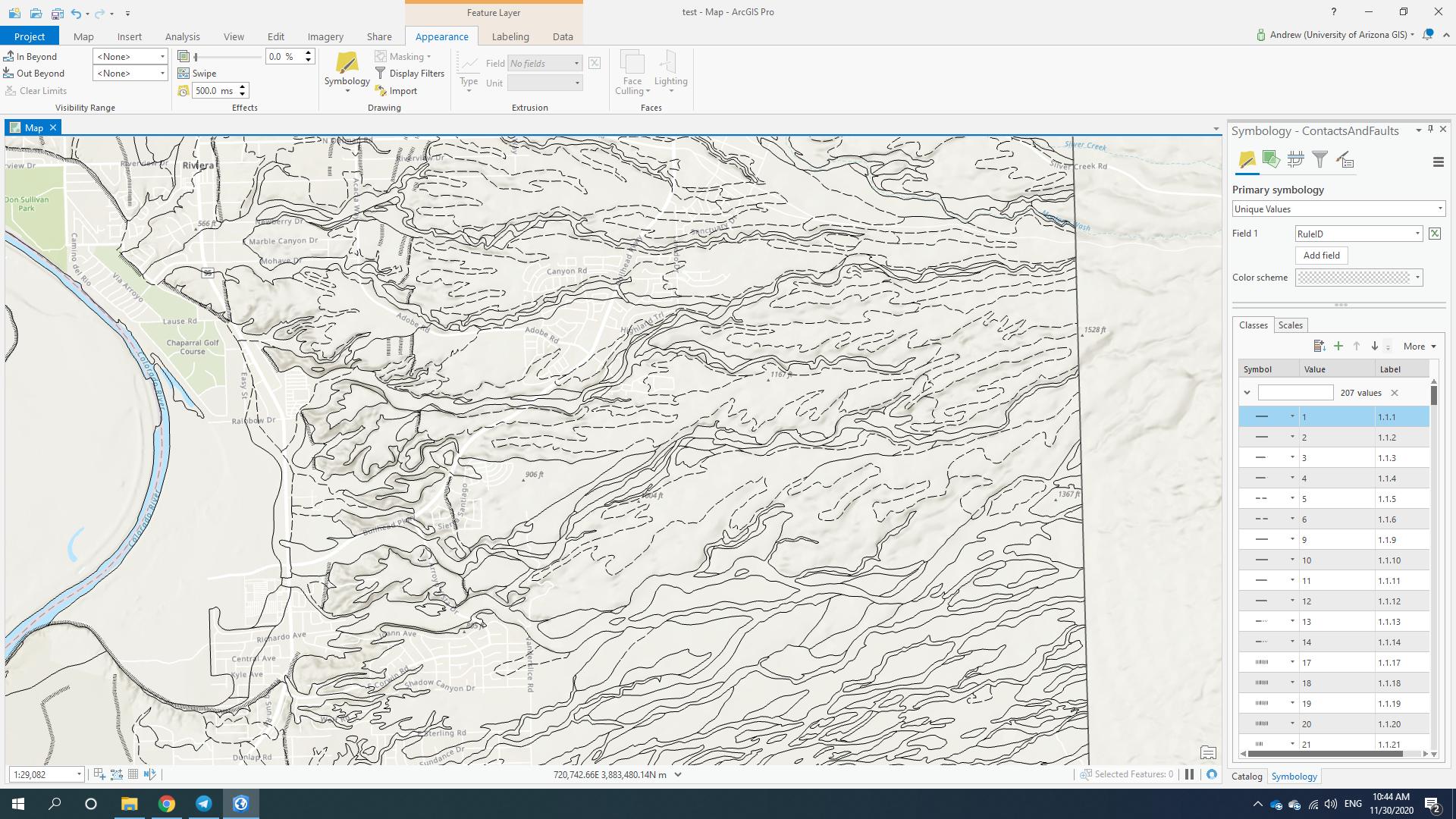1456x819 pixels.
Task: Select the label cell 1.1.10
Action: (x=1401, y=560)
